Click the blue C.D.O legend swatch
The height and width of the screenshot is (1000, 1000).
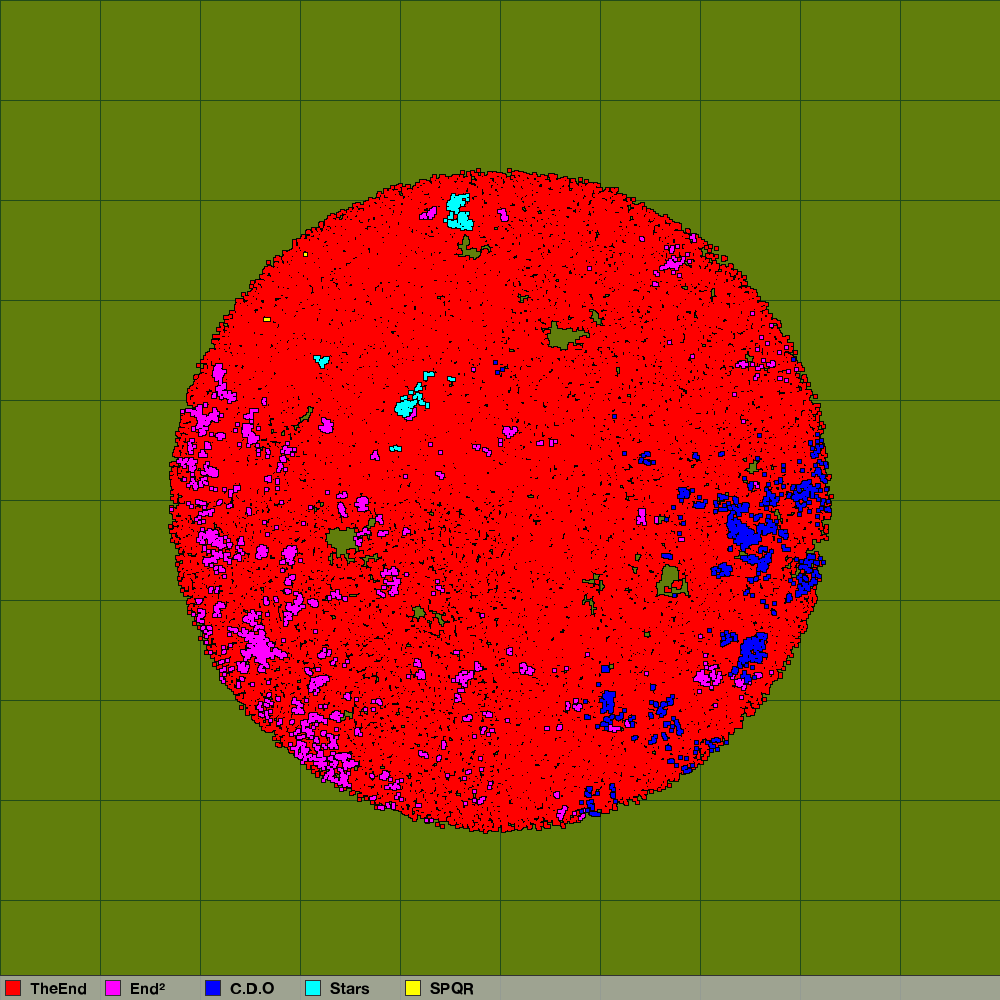213,988
